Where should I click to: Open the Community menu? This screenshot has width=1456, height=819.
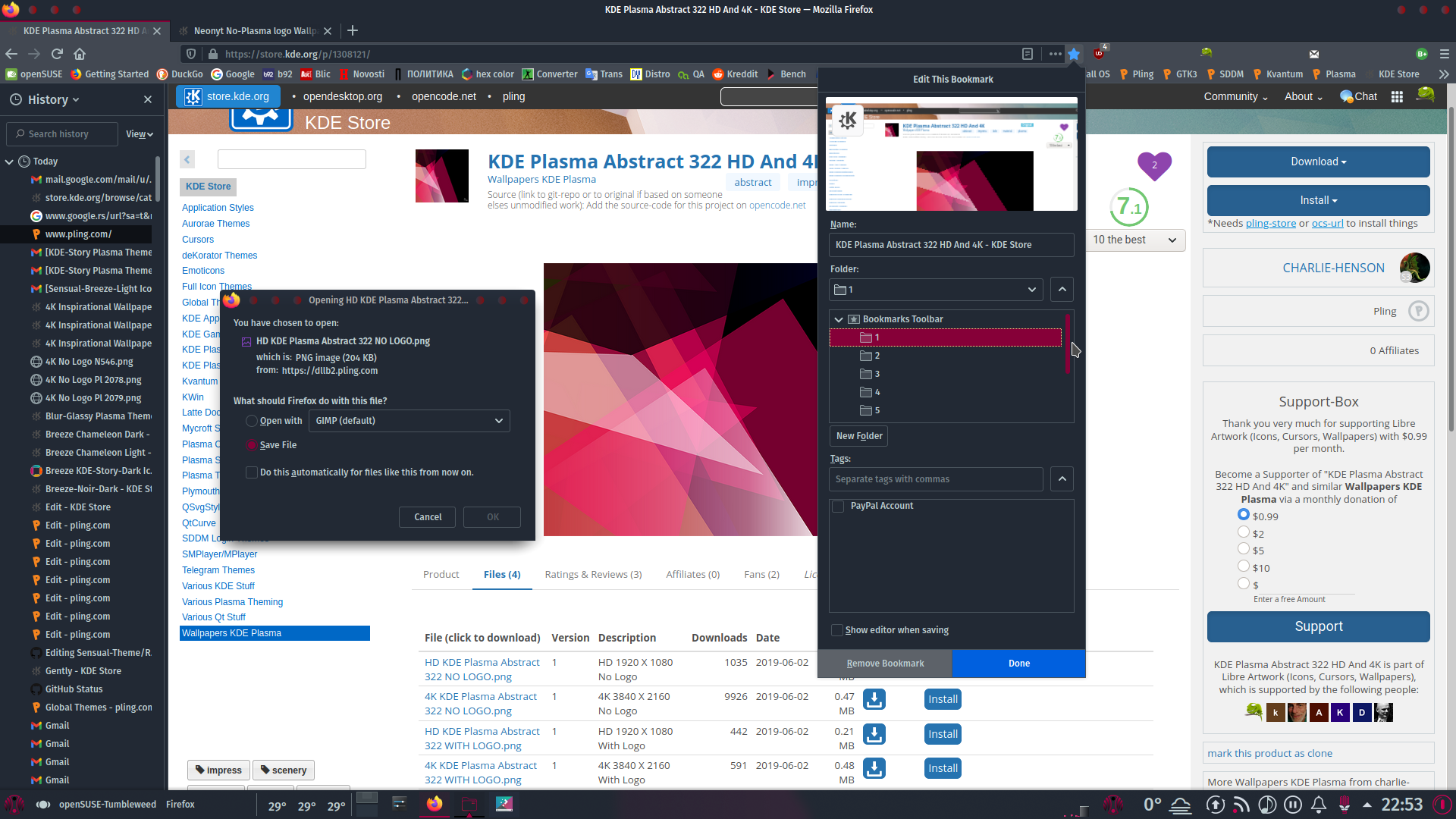pos(1235,96)
